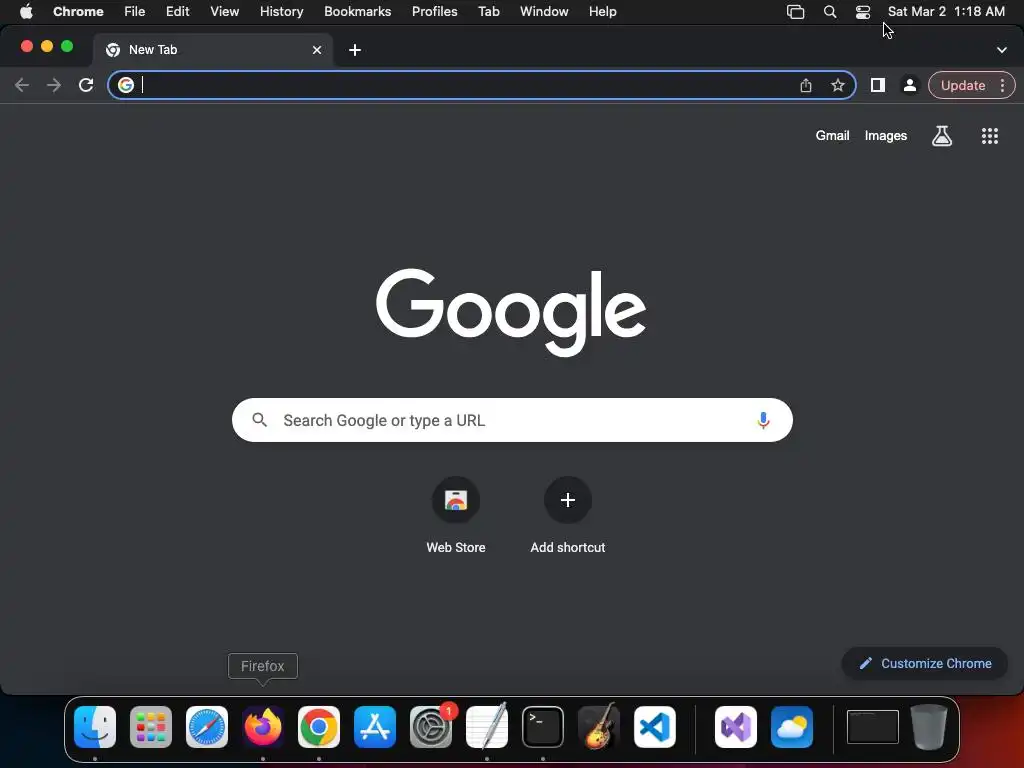
Task: Click the search magnifier in search box
Action: (259, 420)
